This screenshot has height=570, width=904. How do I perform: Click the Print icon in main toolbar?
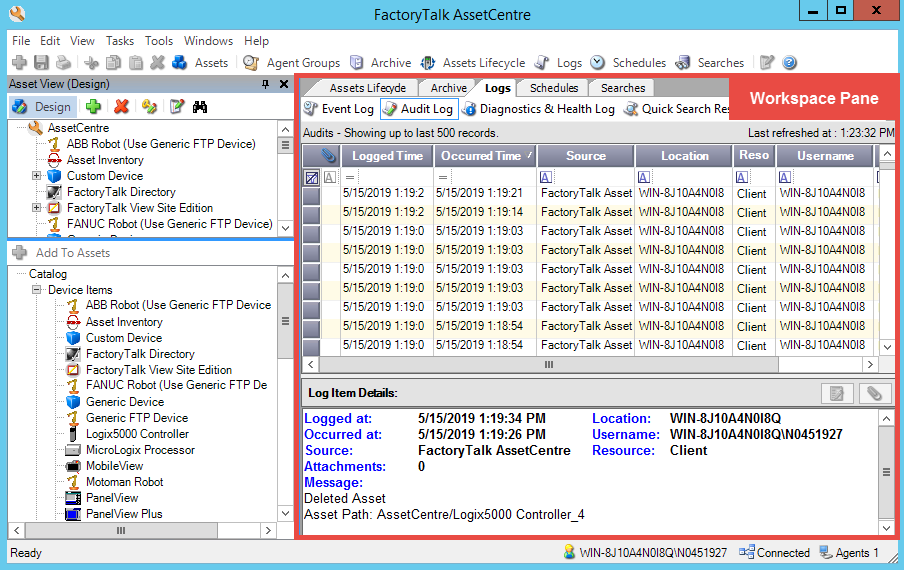click(x=63, y=62)
